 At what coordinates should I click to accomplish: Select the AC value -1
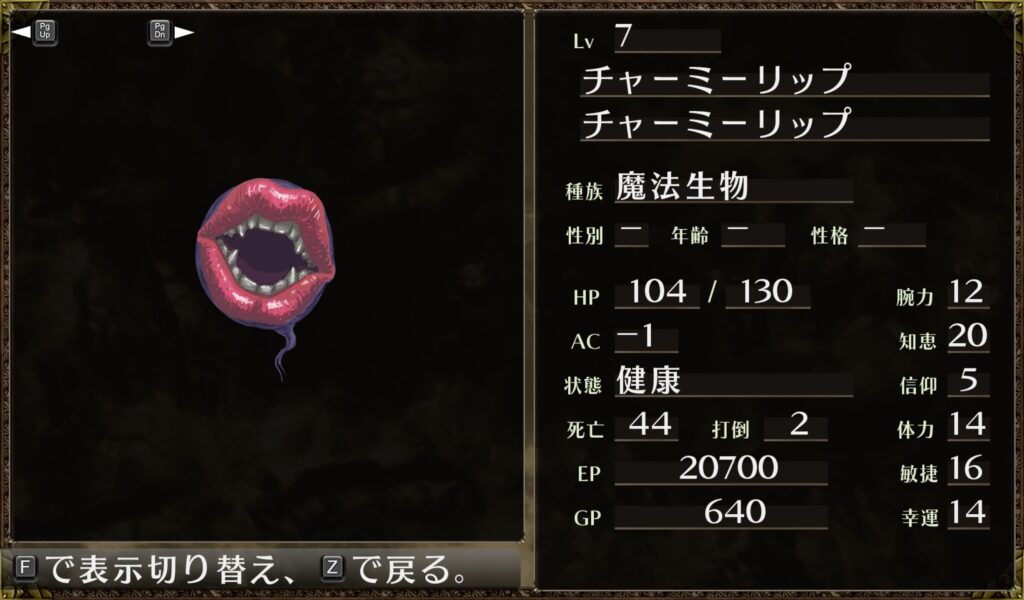[x=646, y=338]
